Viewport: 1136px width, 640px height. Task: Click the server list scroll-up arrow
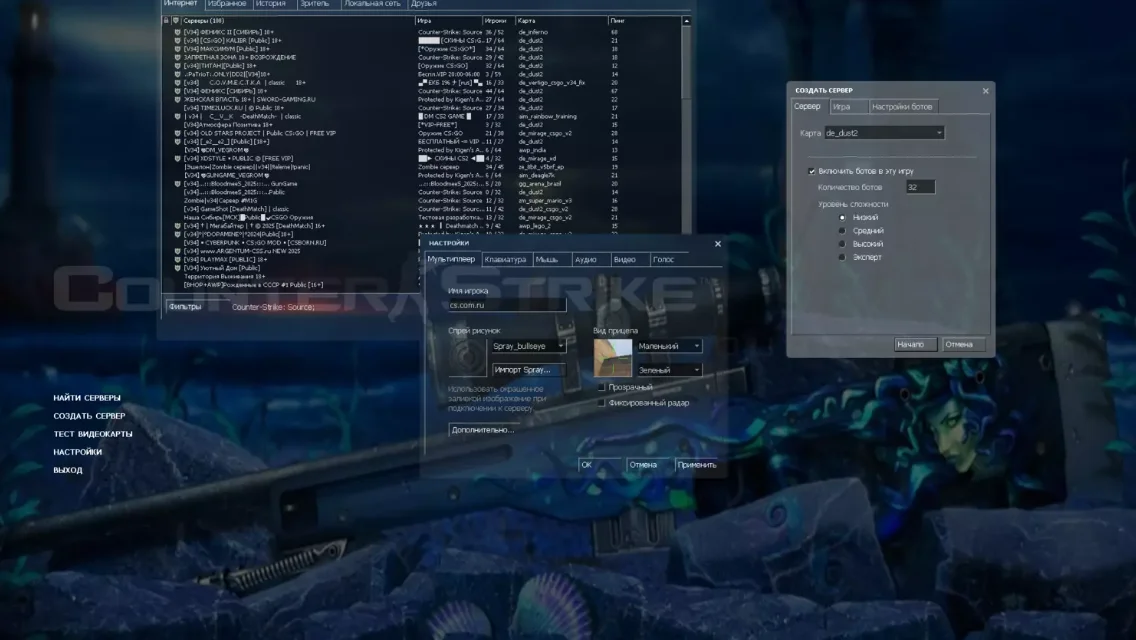[x=686, y=20]
